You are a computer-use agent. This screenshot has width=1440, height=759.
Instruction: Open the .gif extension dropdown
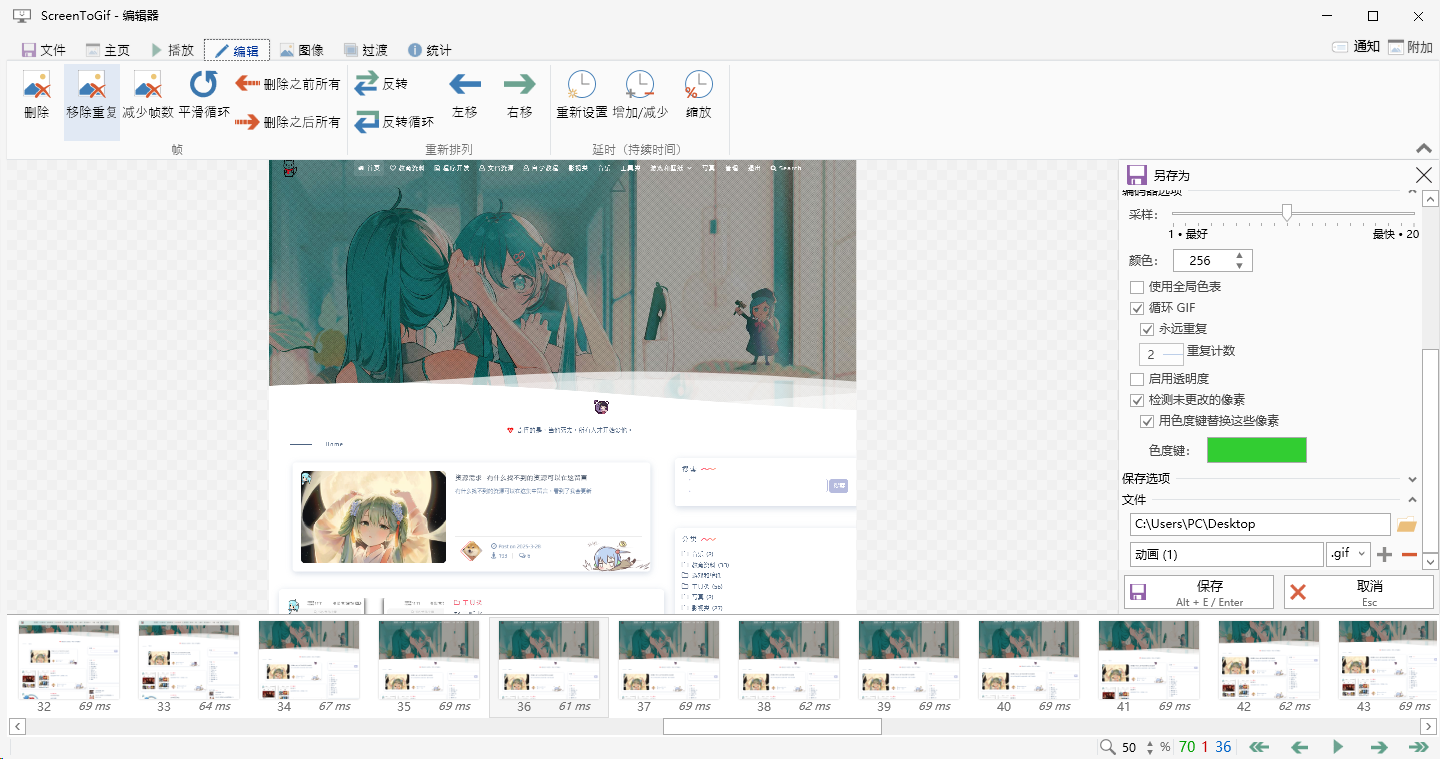coord(1348,554)
